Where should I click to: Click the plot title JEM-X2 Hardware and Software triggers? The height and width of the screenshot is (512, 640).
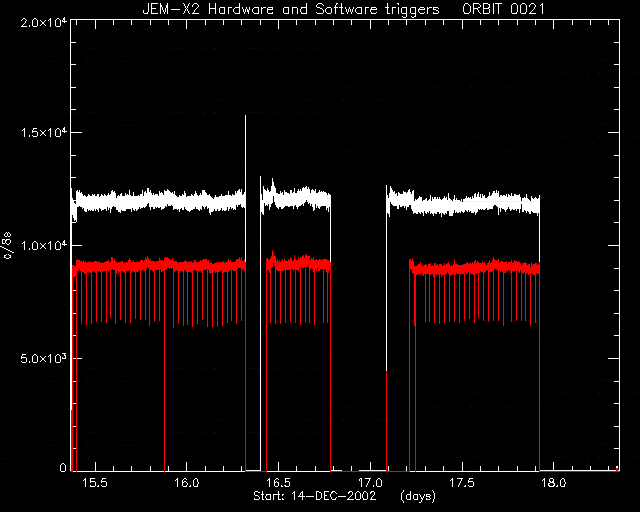click(291, 9)
